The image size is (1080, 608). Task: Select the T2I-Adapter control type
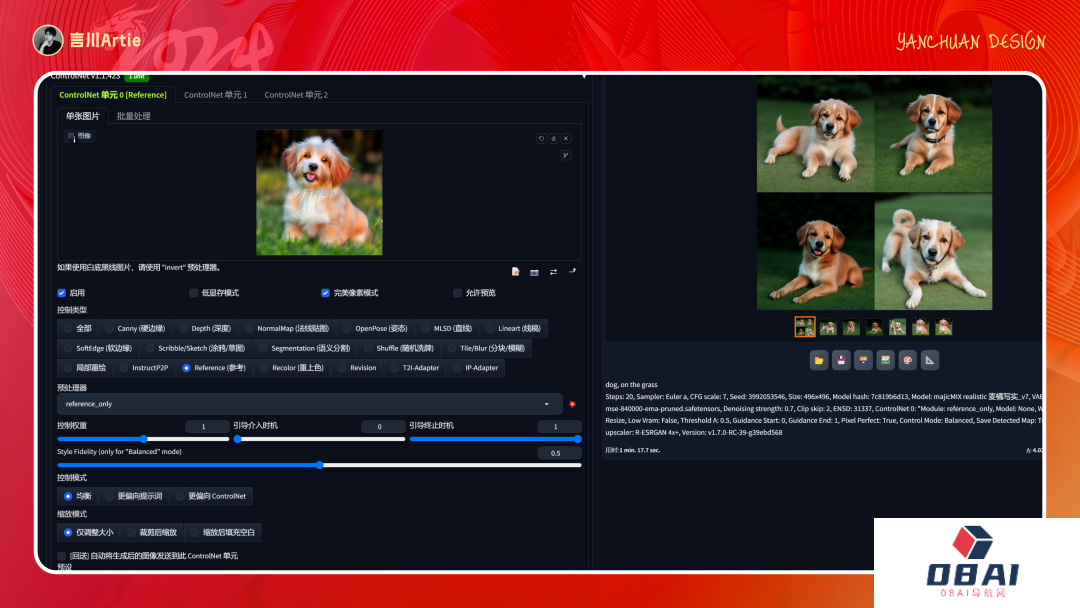pyautogui.click(x=415, y=368)
